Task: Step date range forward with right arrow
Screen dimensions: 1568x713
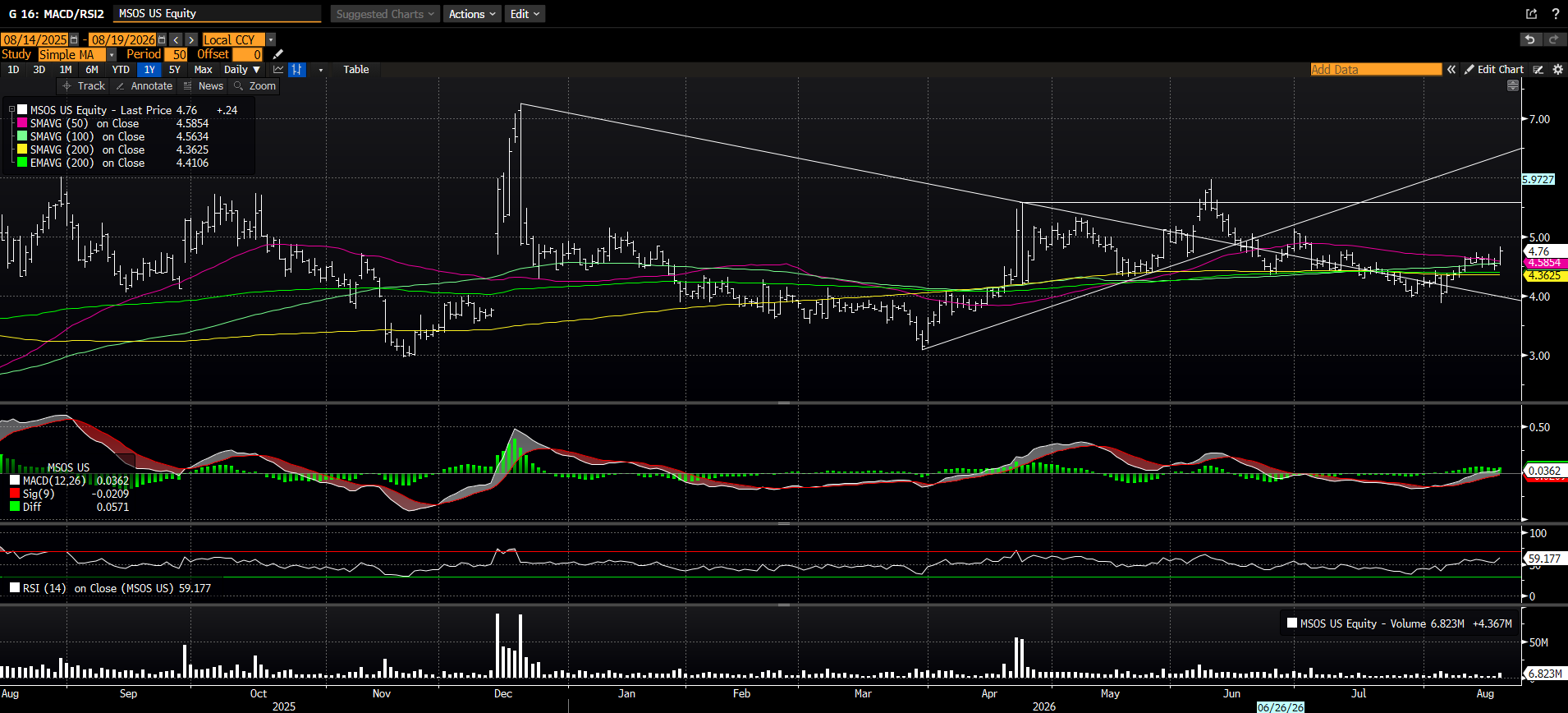Action: pos(191,39)
